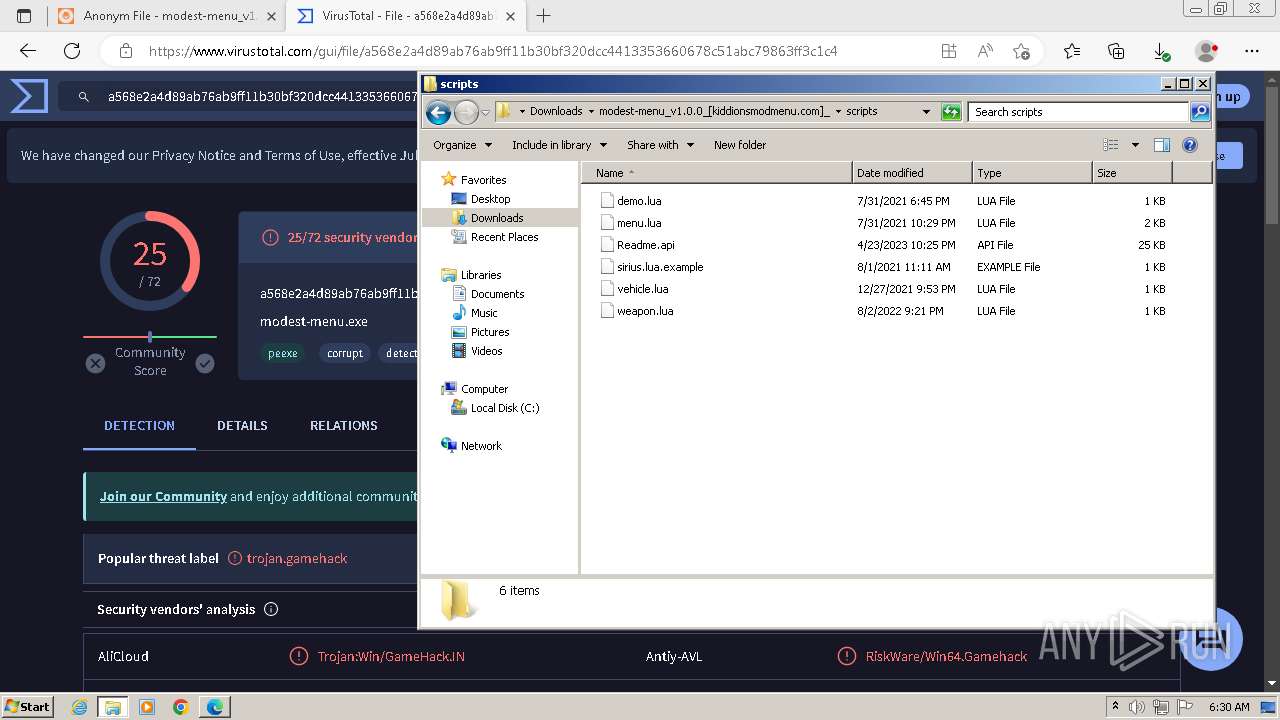
Task: Open VirusTotal DETAILS tab
Action: pos(242,426)
